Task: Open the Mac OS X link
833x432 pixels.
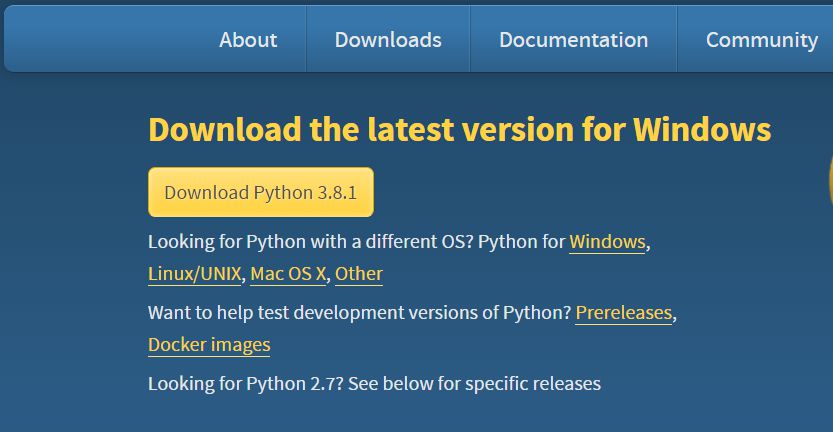Action: 288,274
